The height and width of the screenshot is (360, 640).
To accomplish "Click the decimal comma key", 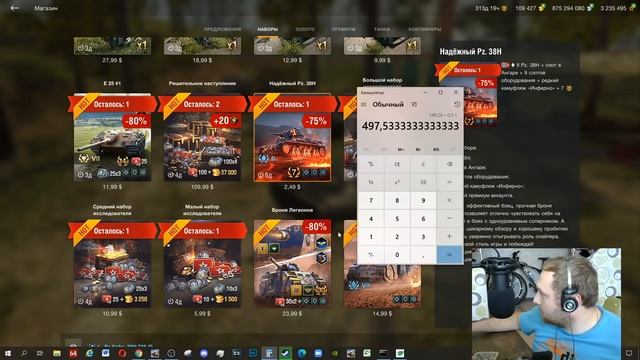I will pyautogui.click(x=423, y=254).
